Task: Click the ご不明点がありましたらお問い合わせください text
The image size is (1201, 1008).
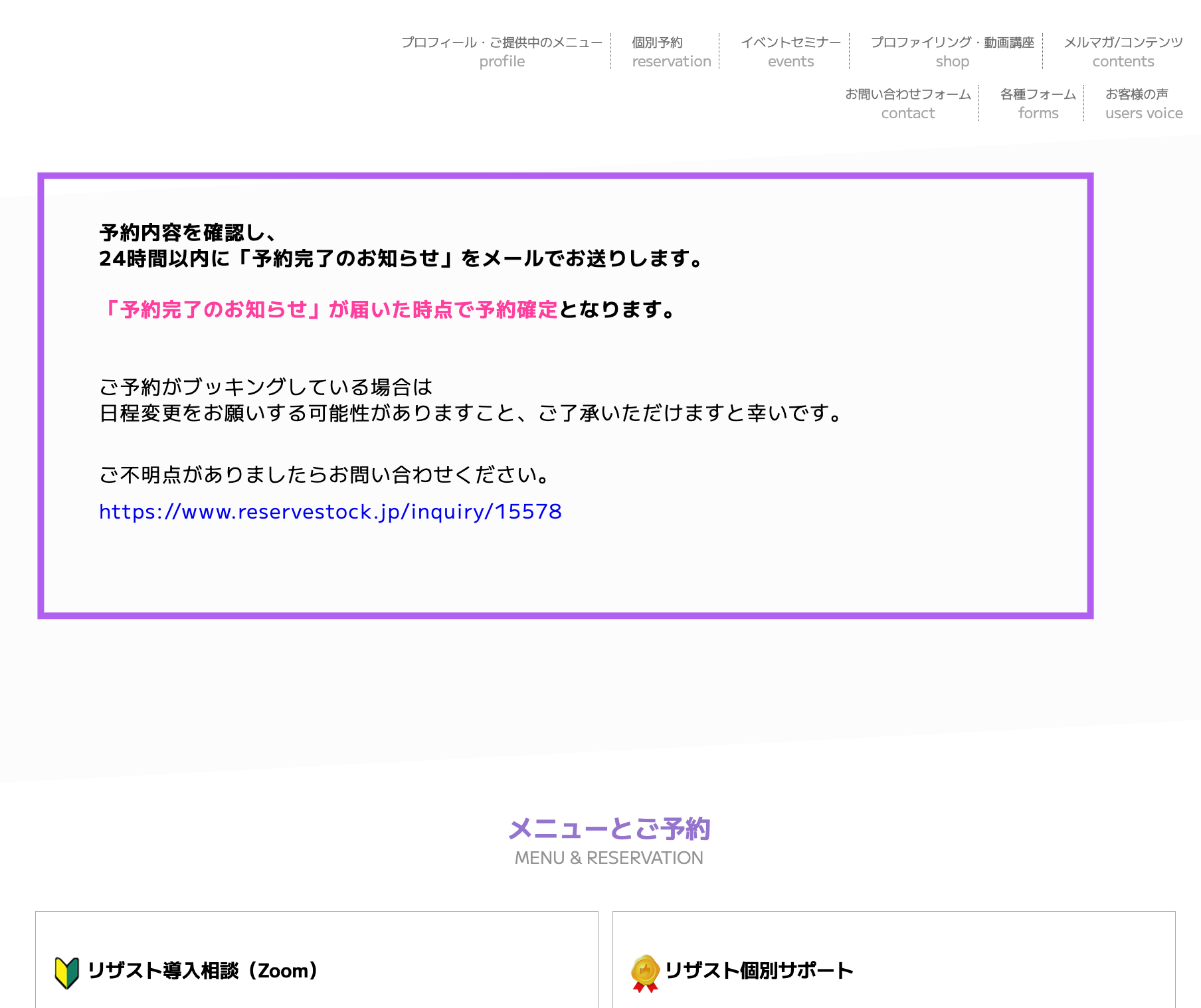Action: tap(324, 475)
